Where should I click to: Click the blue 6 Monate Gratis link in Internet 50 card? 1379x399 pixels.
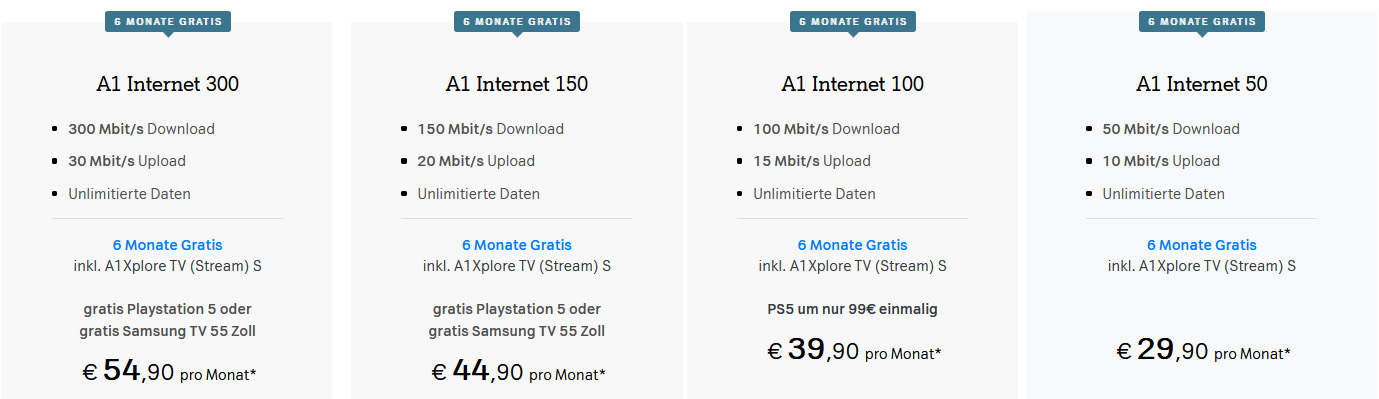point(1201,245)
